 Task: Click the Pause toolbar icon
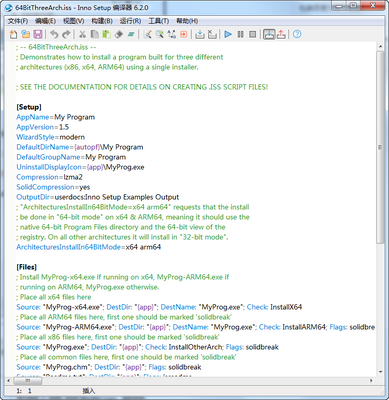point(240,34)
